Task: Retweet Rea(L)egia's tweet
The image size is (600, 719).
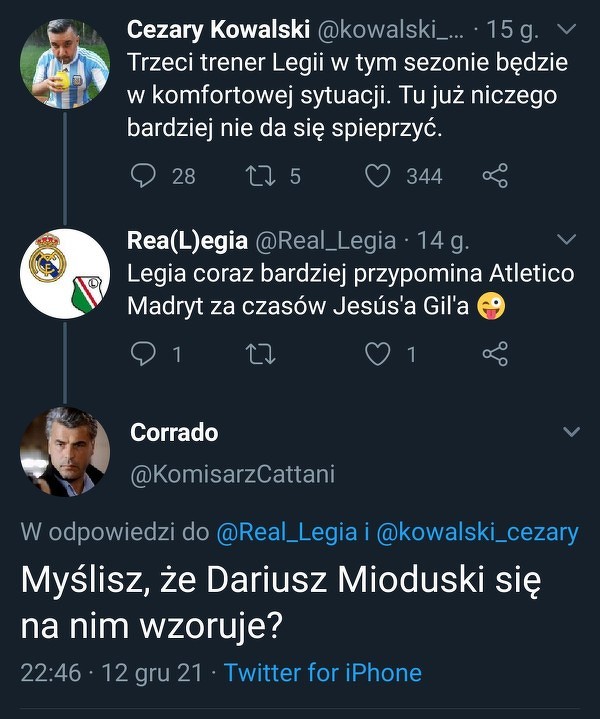Action: 260,353
